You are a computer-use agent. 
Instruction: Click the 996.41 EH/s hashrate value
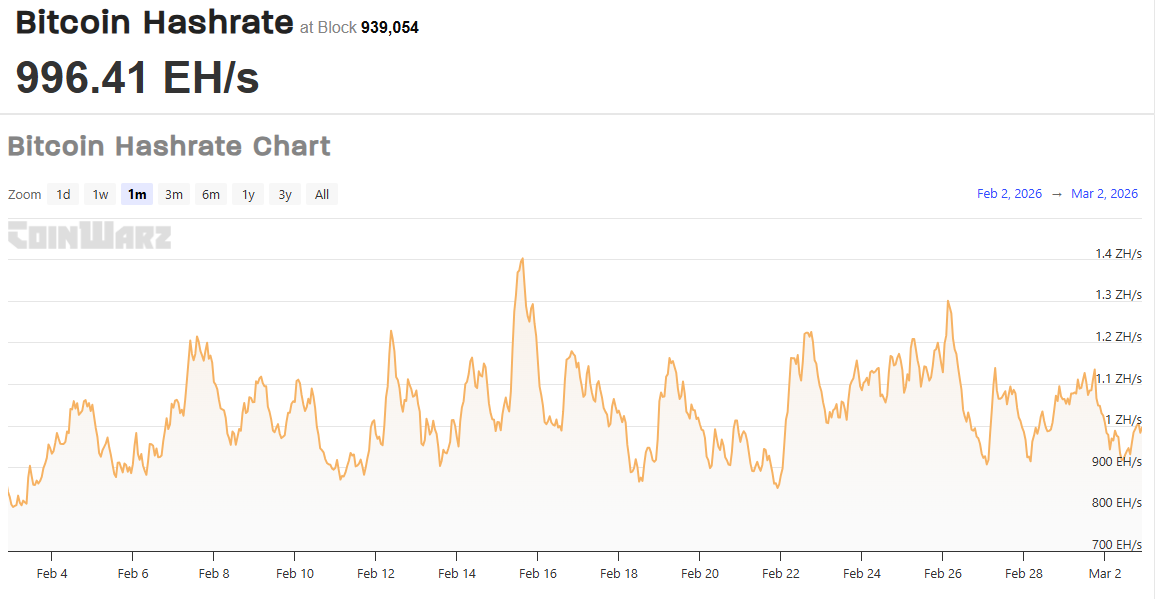[137, 77]
